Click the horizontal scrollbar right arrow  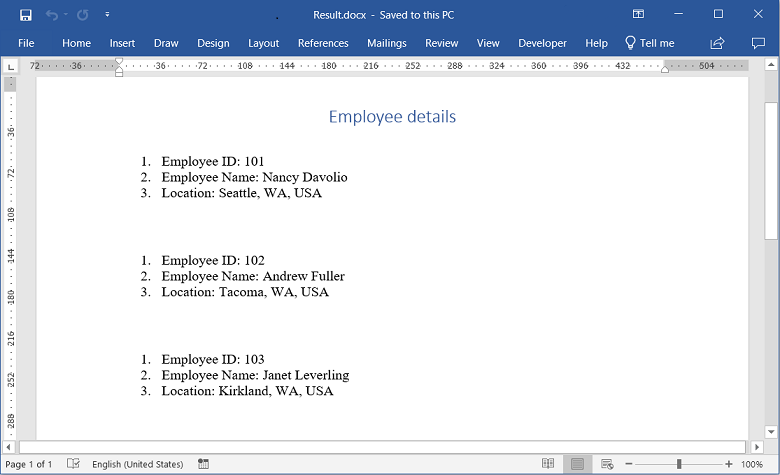pyautogui.click(x=757, y=447)
